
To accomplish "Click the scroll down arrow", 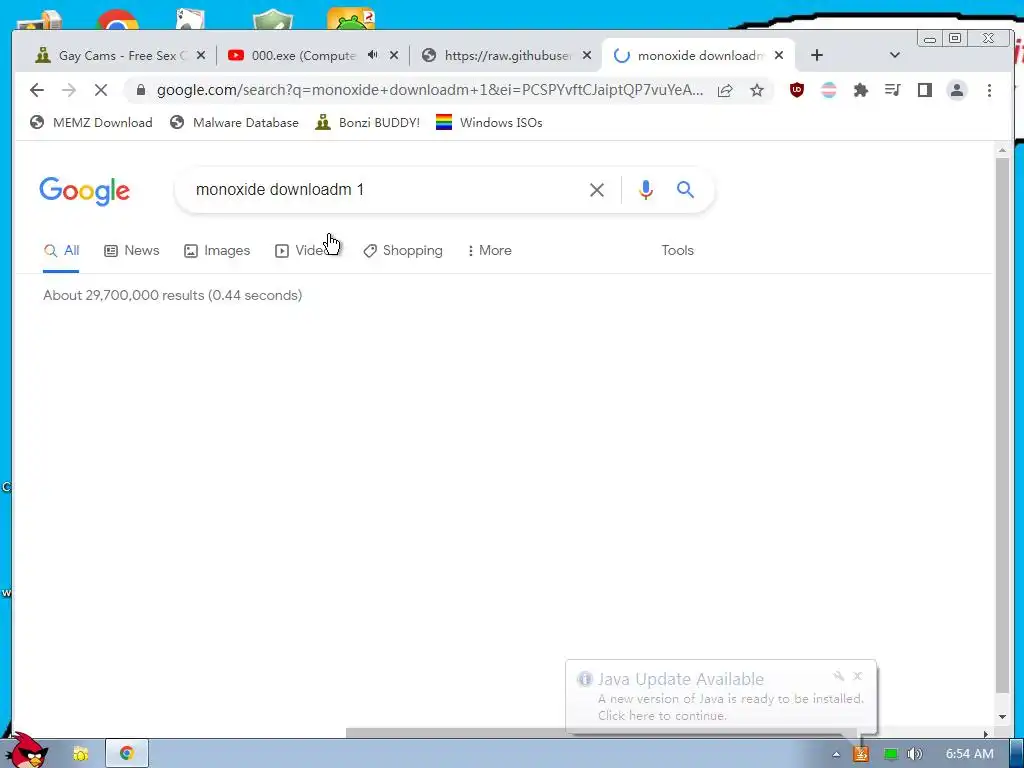I will pyautogui.click(x=1002, y=716).
